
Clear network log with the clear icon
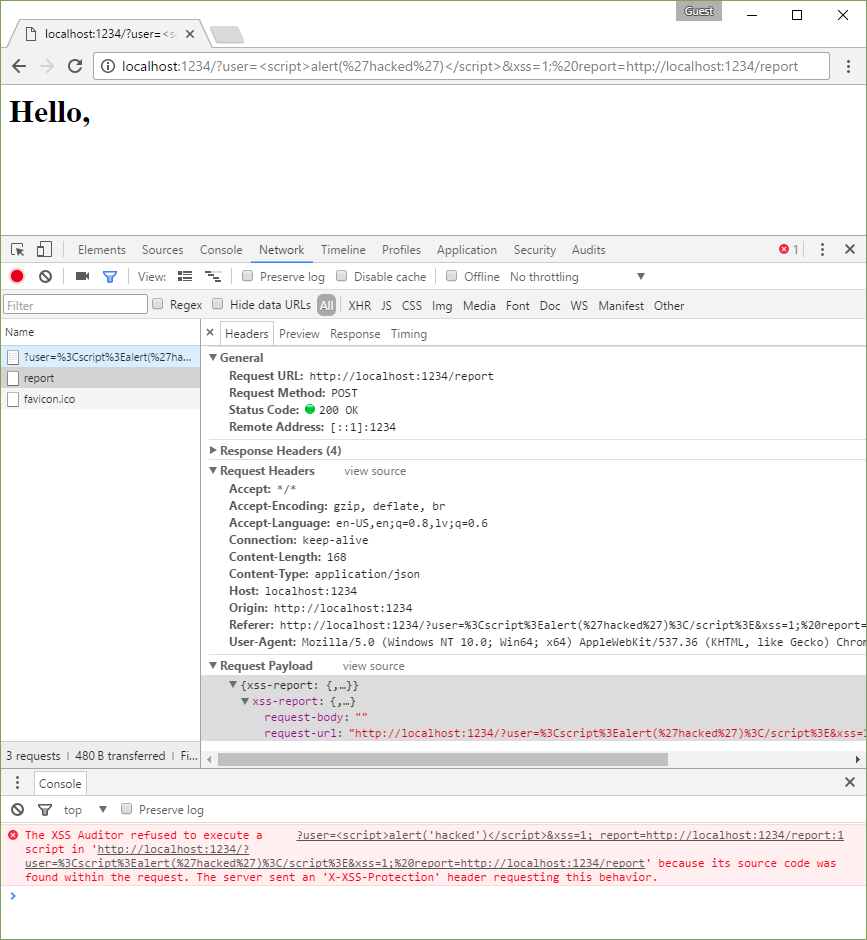coord(46,276)
